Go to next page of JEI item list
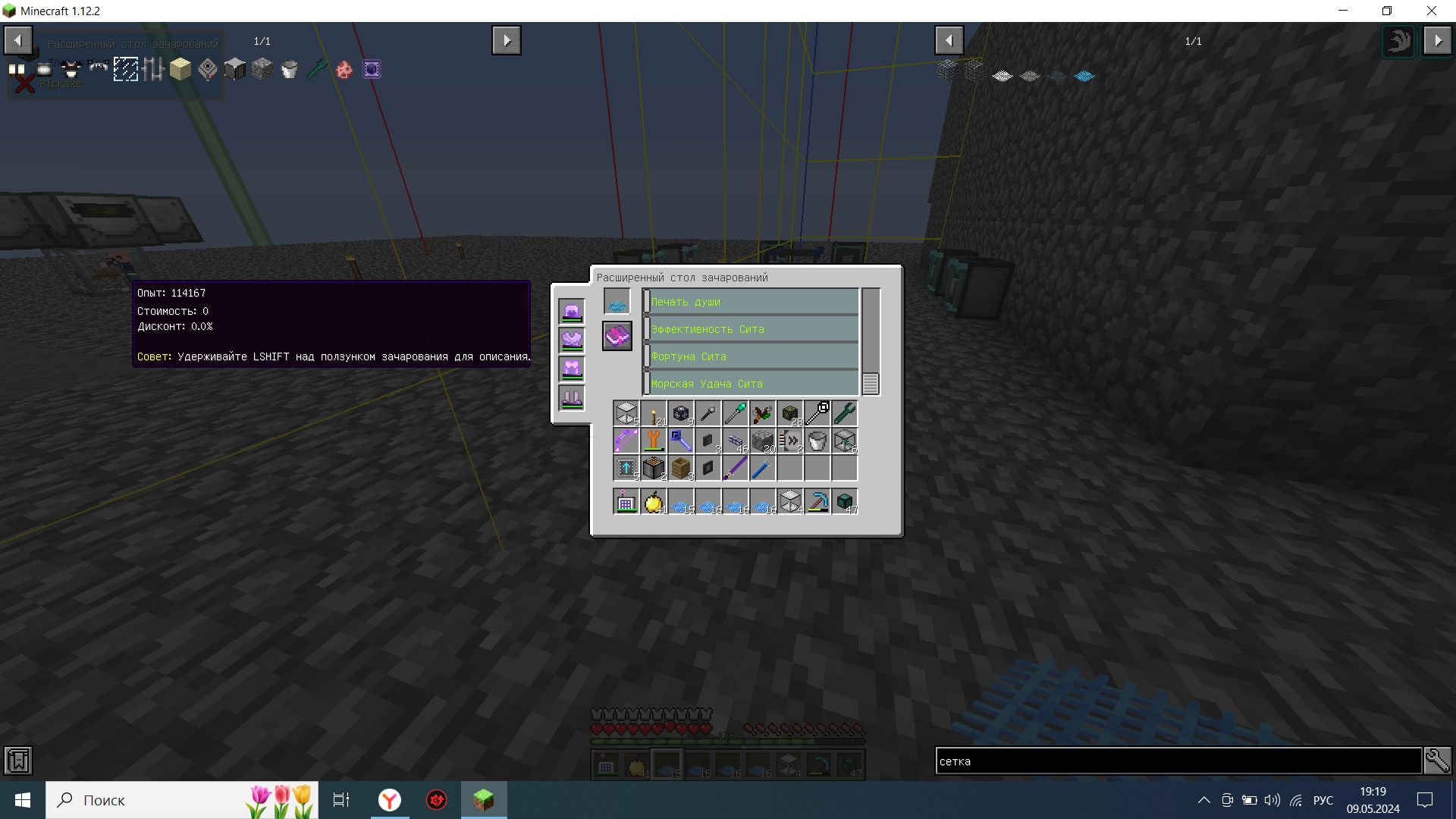The height and width of the screenshot is (819, 1456). pyautogui.click(x=1438, y=40)
